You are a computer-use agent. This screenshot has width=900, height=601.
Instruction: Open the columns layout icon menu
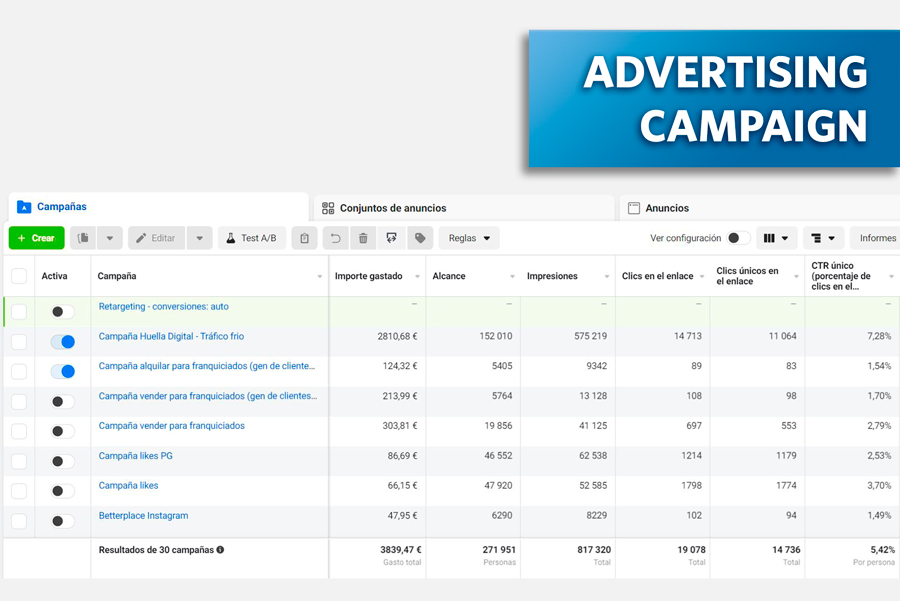pyautogui.click(x=776, y=238)
